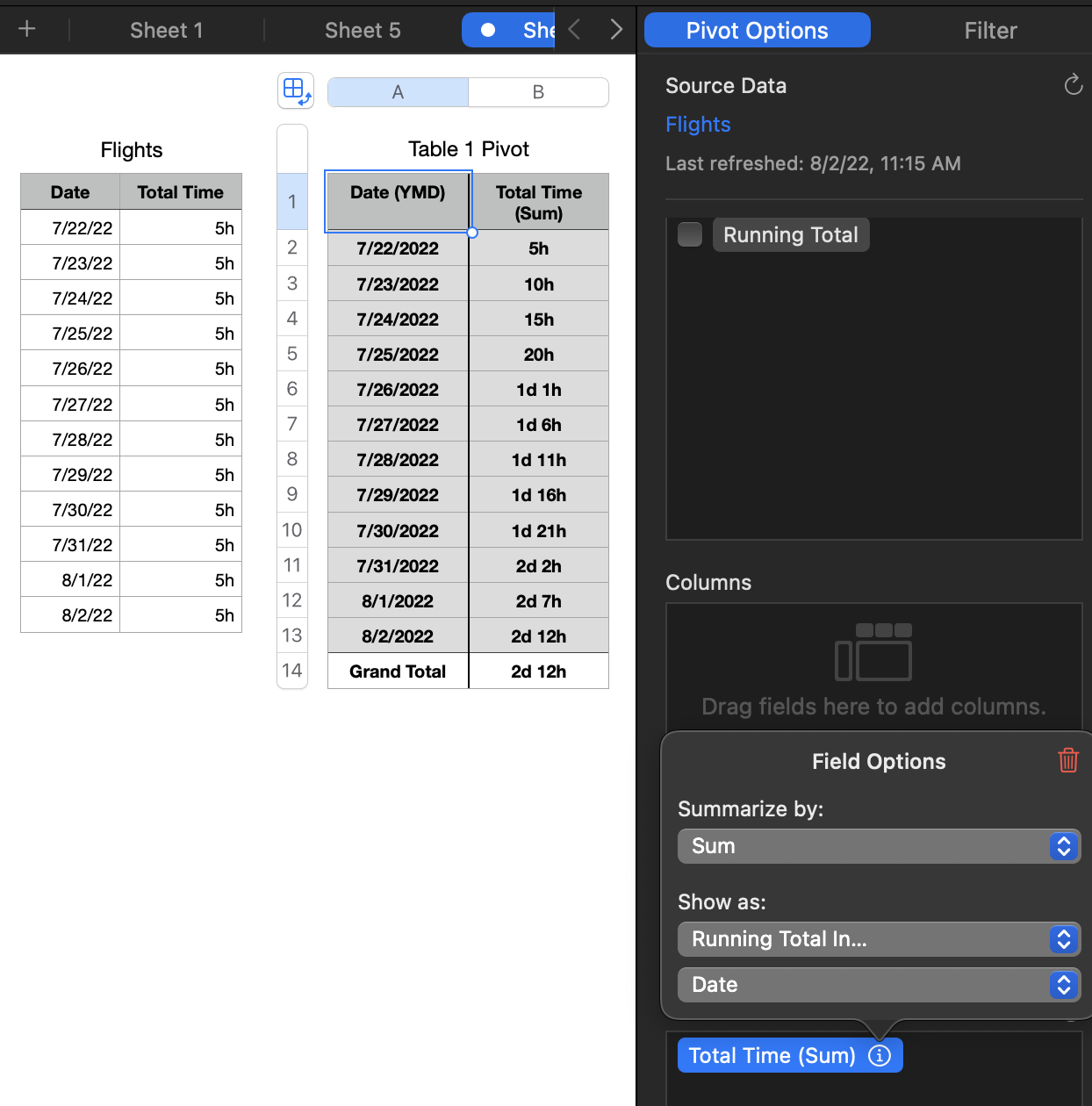This screenshot has width=1092, height=1106.
Task: Go to next sheet tabs arrow
Action: click(616, 30)
